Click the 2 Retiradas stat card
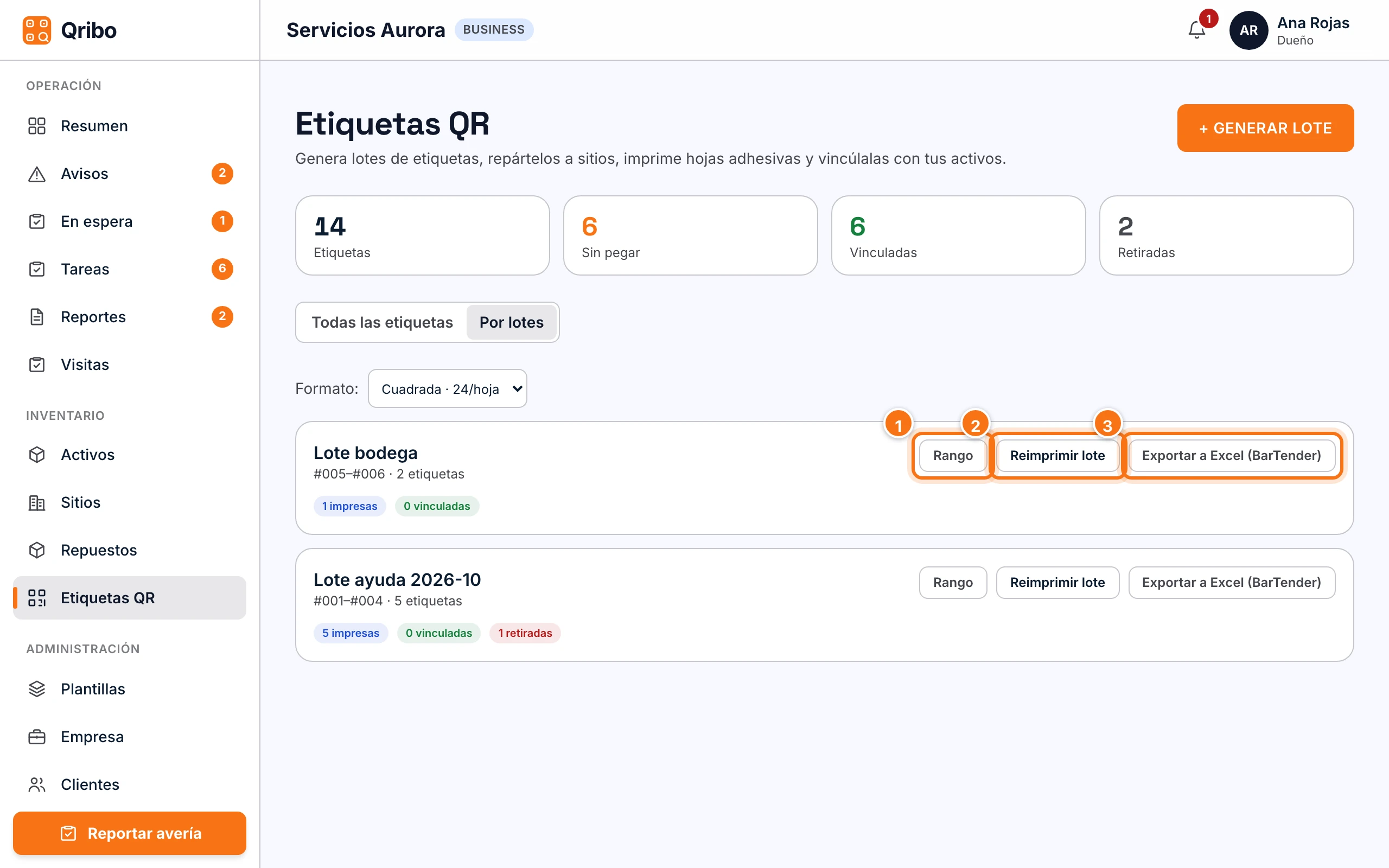Viewport: 1389px width, 868px height. point(1227,235)
